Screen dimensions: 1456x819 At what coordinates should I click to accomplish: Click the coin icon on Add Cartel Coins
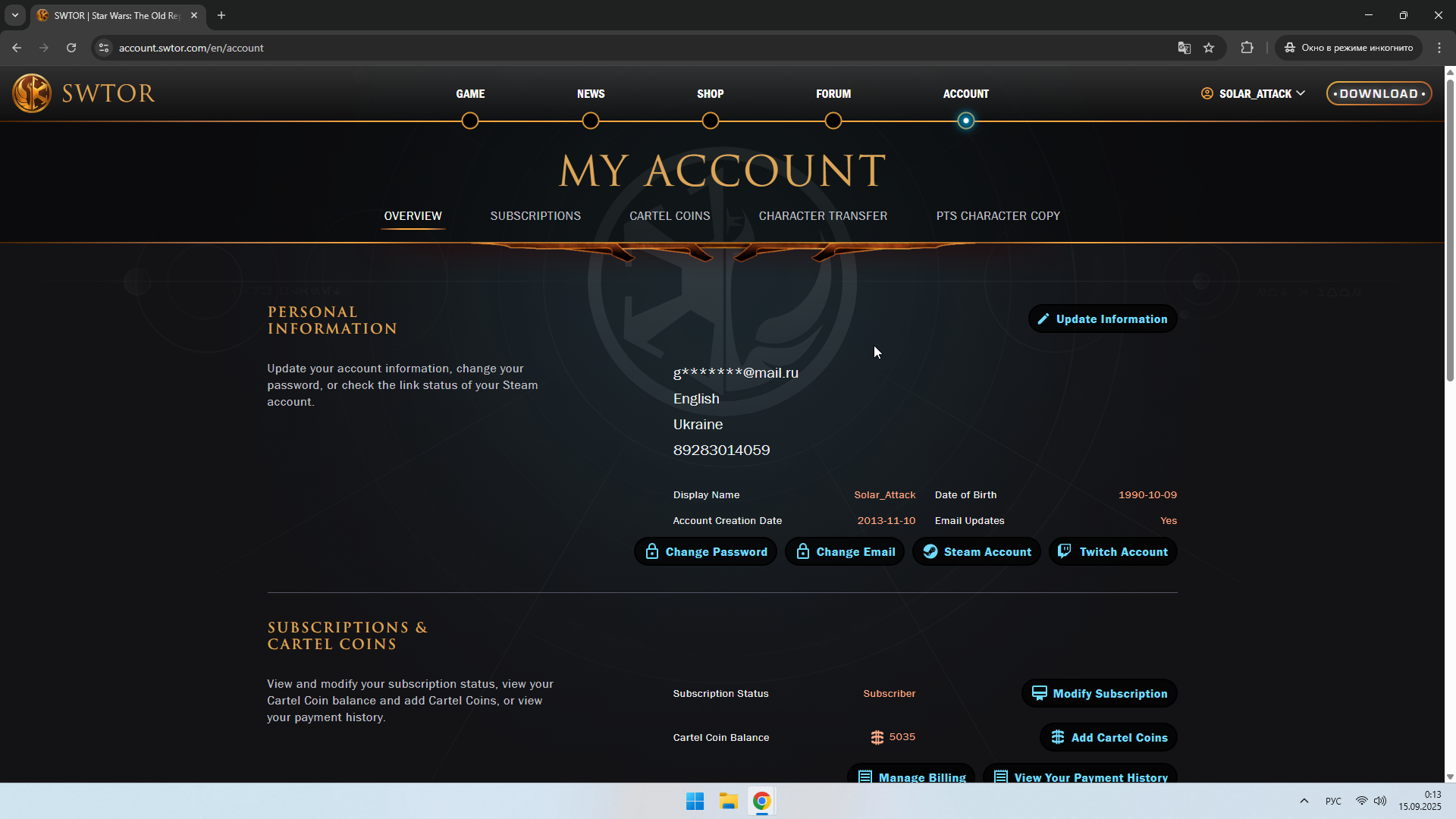pos(1058,737)
